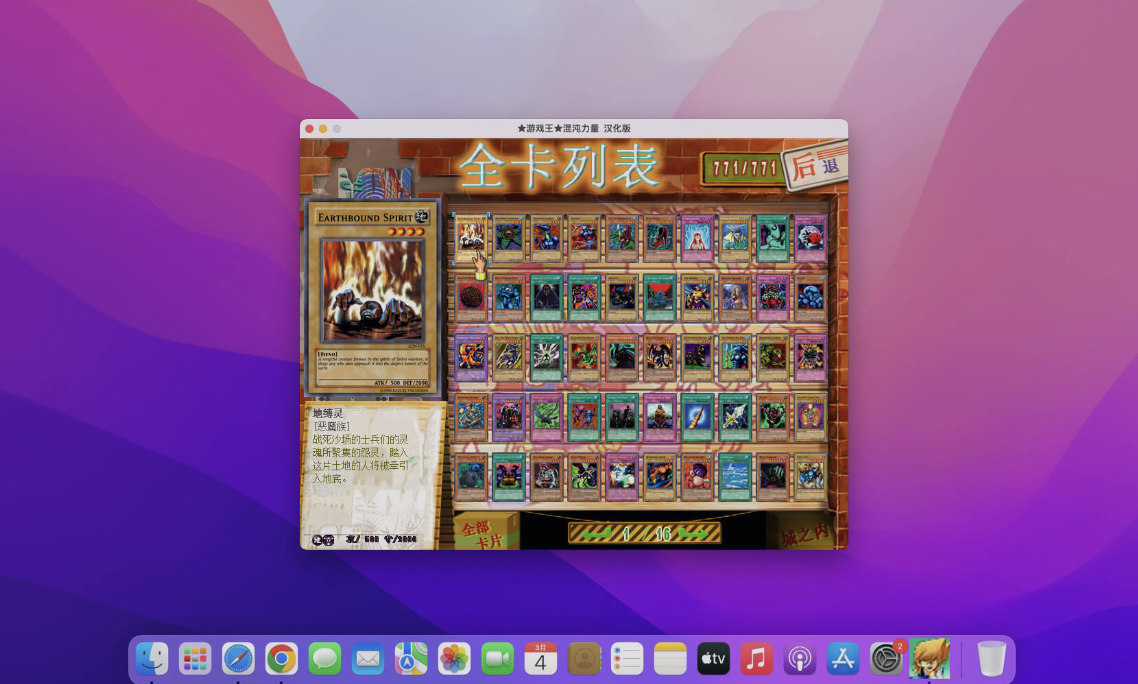This screenshot has width=1138, height=684.
Task: Click the 后退 back button
Action: [x=816, y=166]
